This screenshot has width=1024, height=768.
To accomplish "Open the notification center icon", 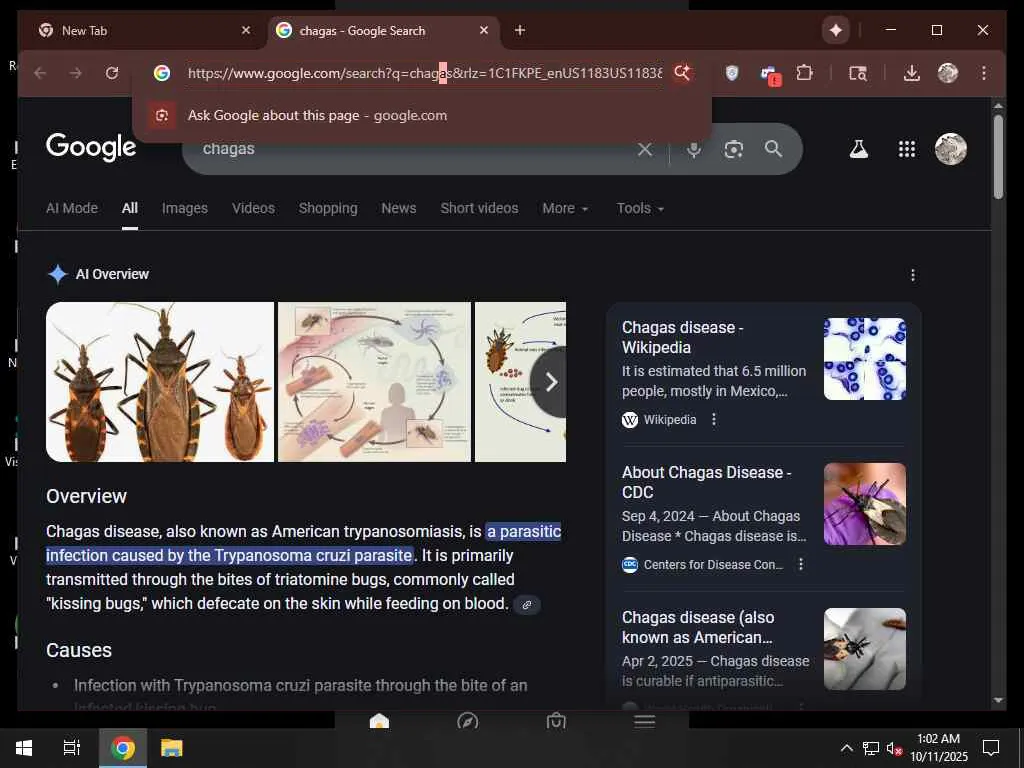I will (991, 748).
